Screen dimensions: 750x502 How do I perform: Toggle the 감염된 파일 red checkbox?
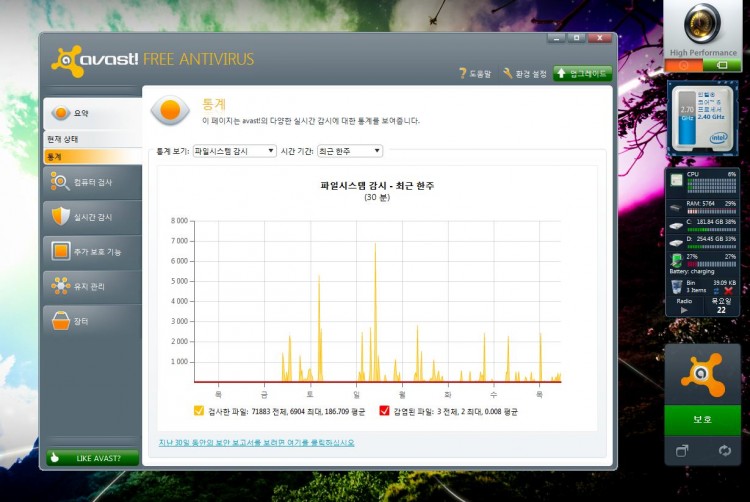[x=384, y=411]
